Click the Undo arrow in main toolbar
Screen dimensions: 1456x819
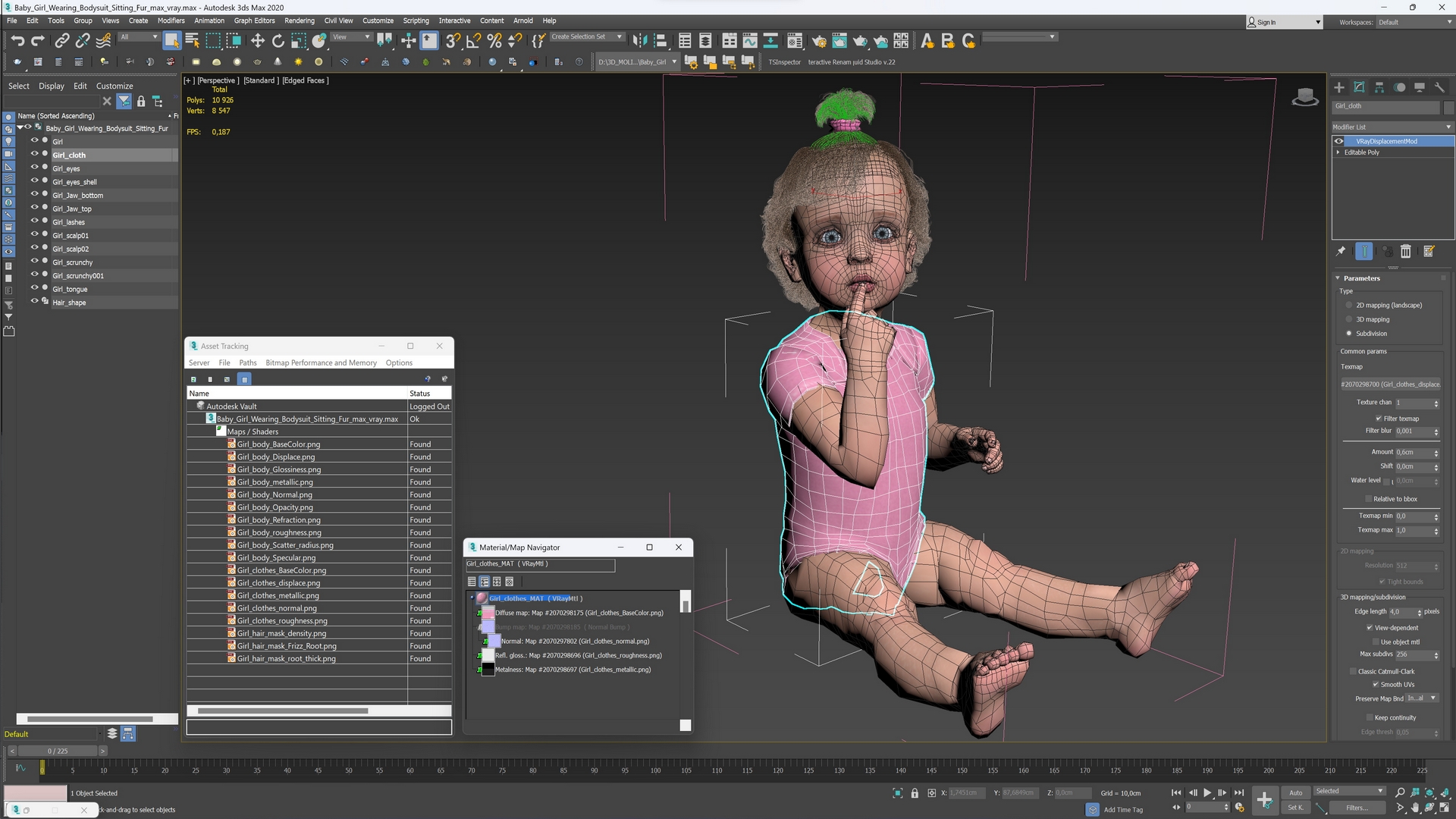pos(17,40)
